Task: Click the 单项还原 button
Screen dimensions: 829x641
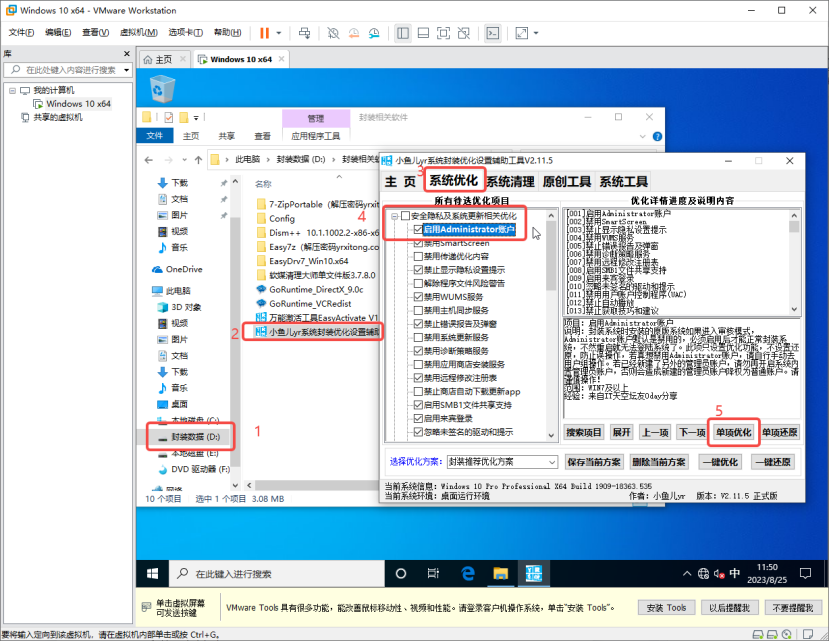Action: click(780, 433)
